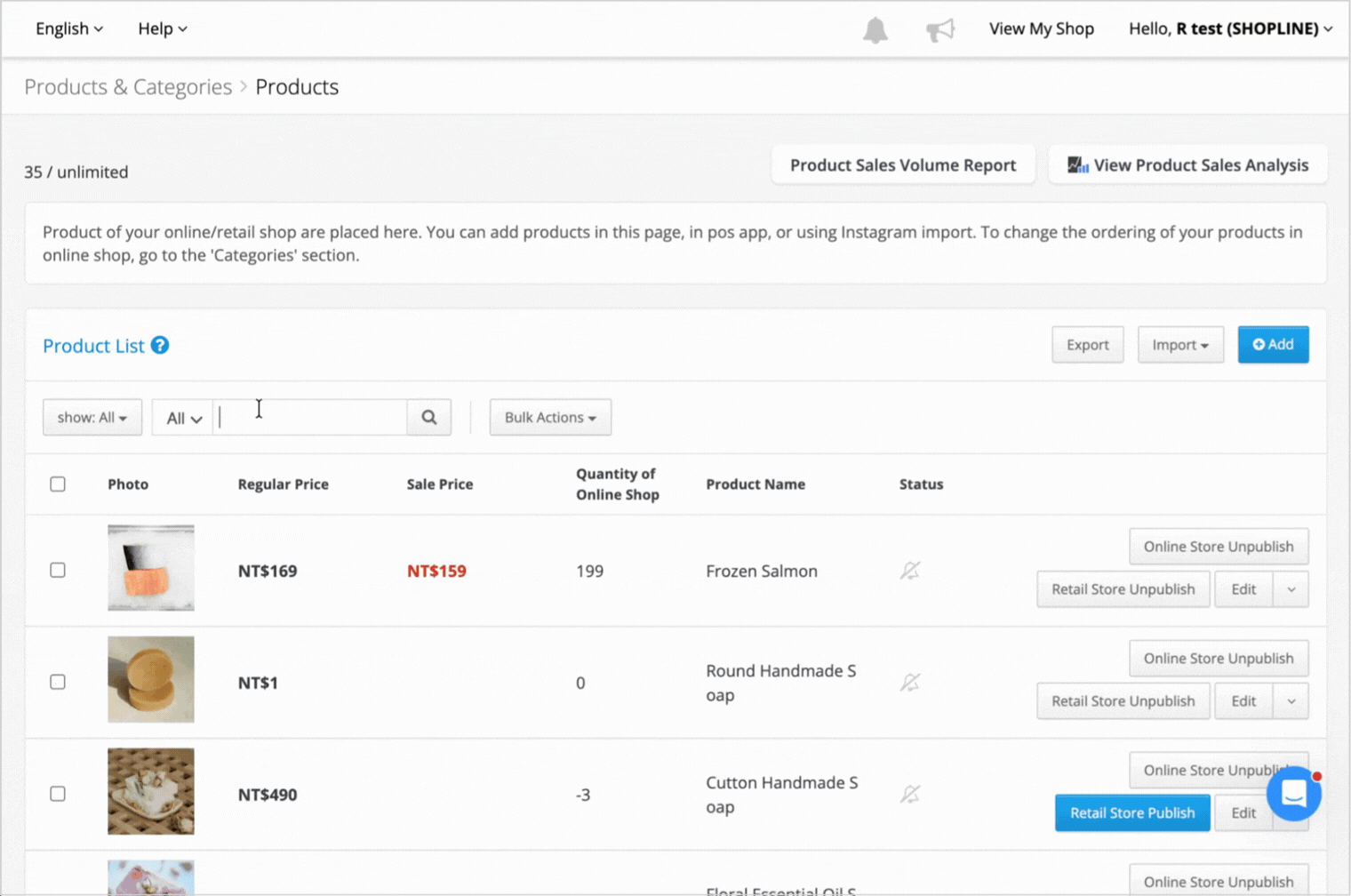This screenshot has height=896, width=1351.
Task: Click the blue Add product button
Action: tap(1273, 344)
